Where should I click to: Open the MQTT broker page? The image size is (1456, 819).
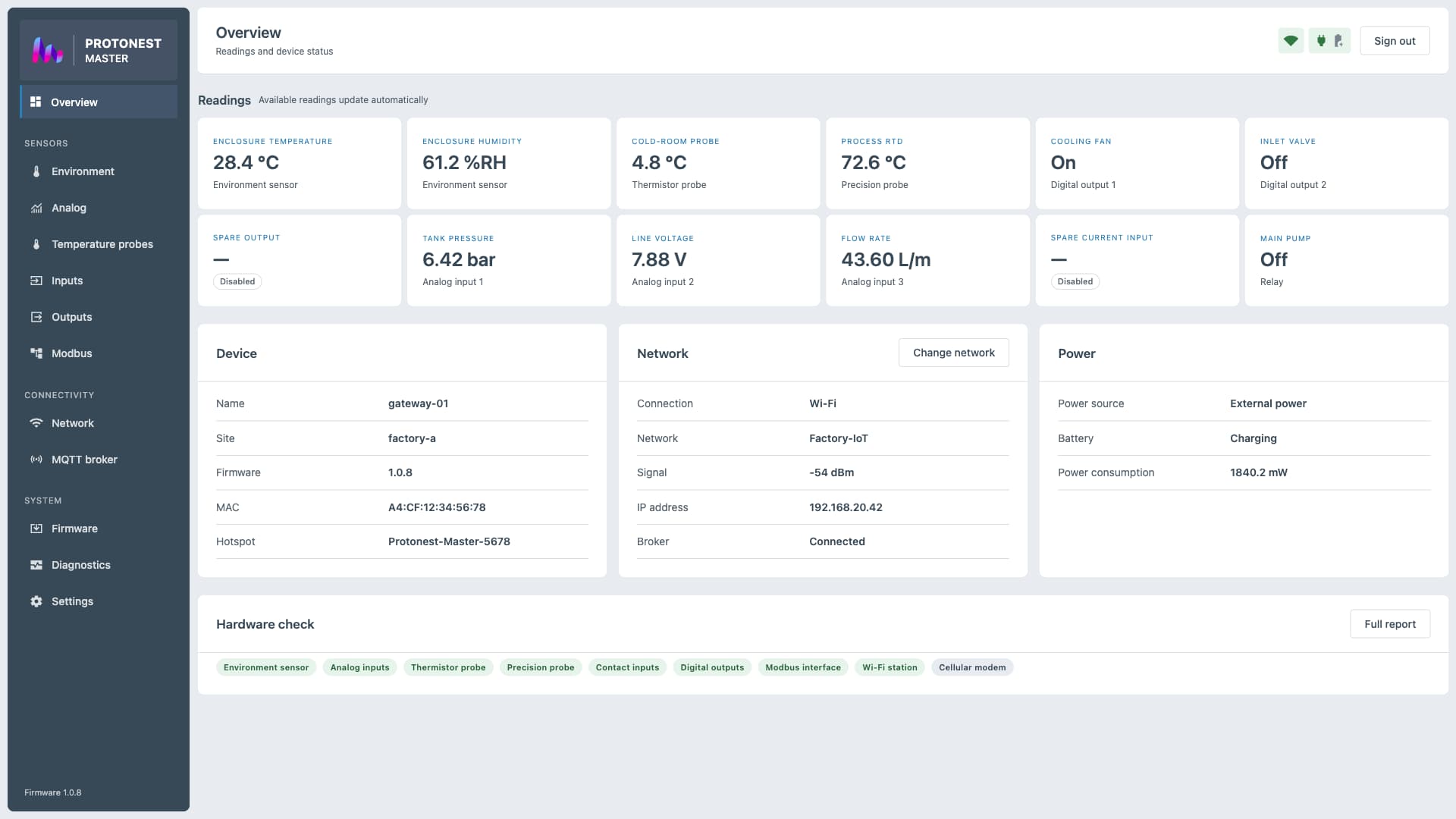pos(99,460)
